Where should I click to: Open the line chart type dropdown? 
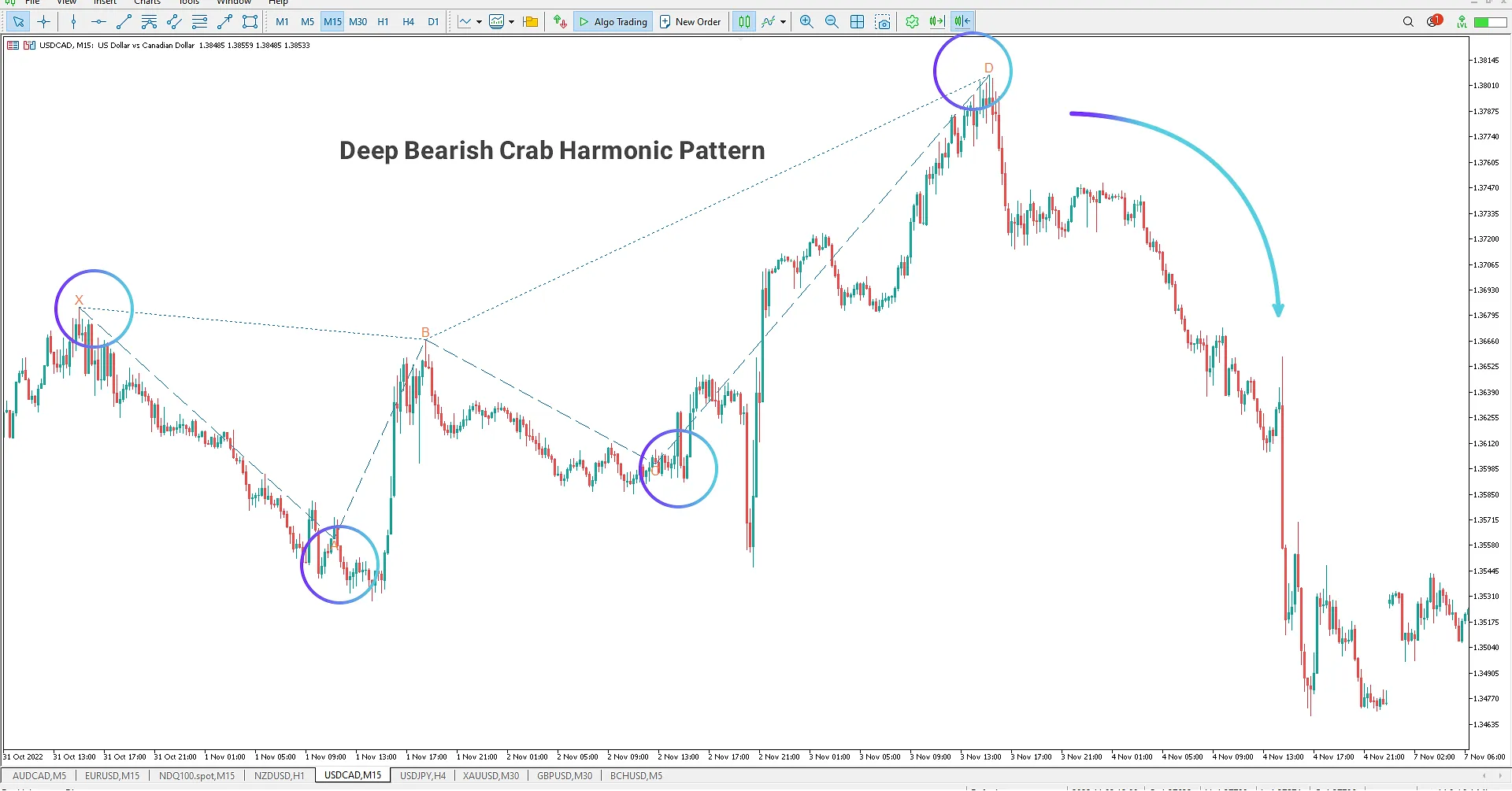pos(480,21)
